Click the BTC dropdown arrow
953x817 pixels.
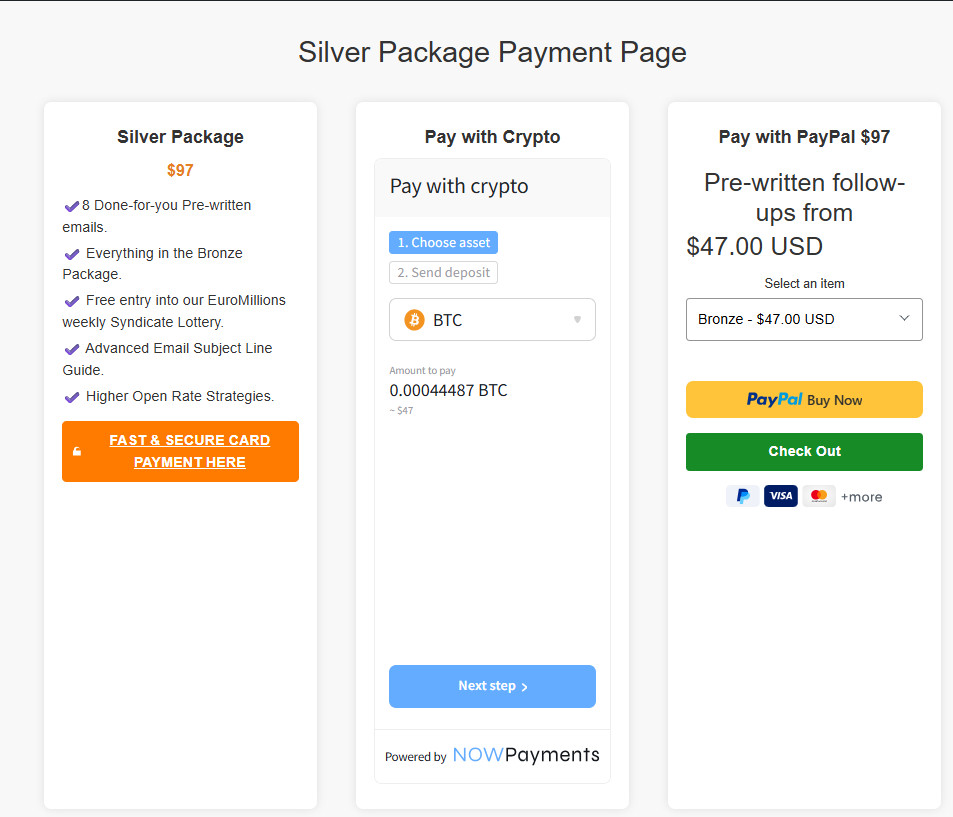(577, 320)
